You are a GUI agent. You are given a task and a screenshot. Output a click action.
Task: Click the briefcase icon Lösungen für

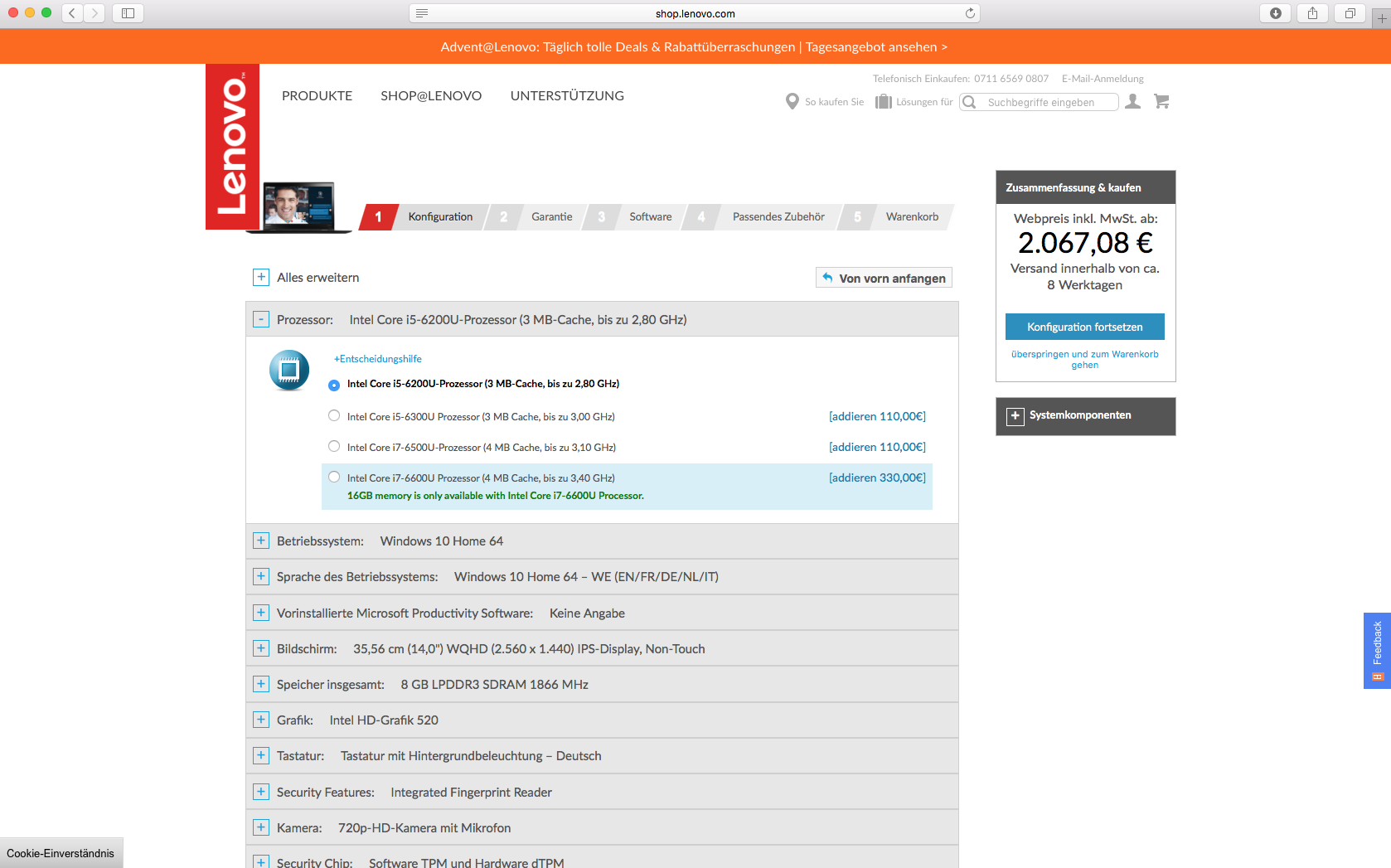[x=884, y=101]
